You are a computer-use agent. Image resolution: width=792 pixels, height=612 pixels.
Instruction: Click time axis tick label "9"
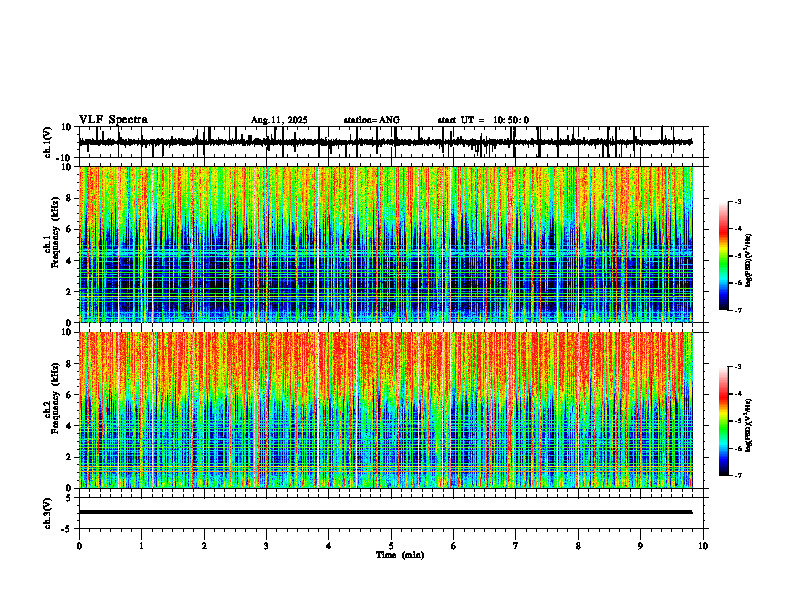coord(640,546)
